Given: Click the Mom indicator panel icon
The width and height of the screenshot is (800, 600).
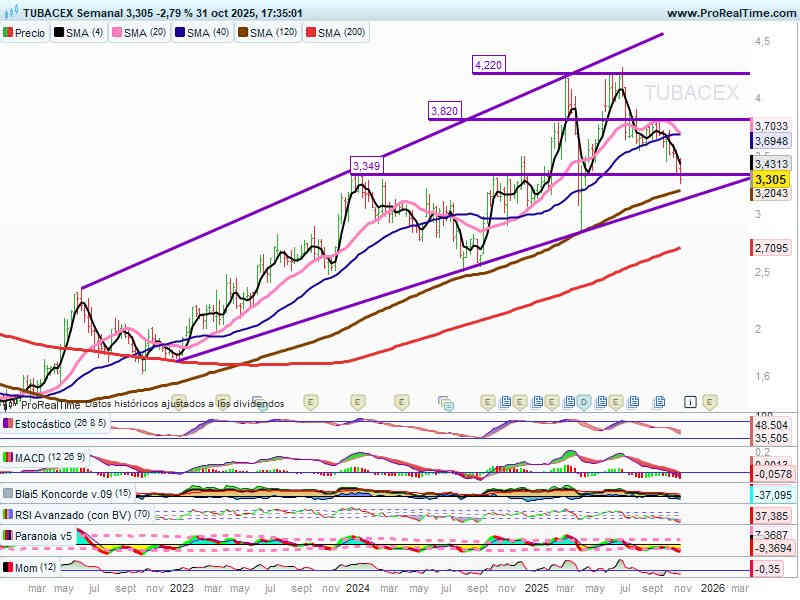Looking at the screenshot, I should (x=8, y=568).
